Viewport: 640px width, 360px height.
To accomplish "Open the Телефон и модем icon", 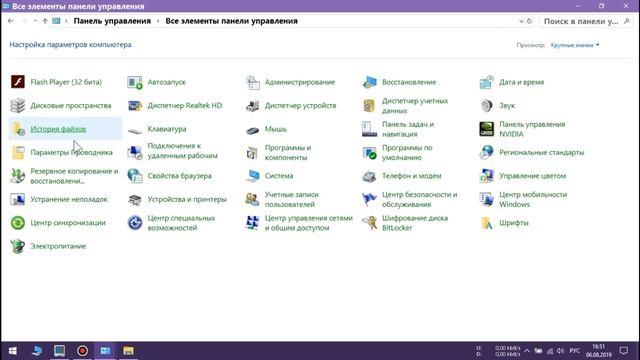I will pos(369,176).
